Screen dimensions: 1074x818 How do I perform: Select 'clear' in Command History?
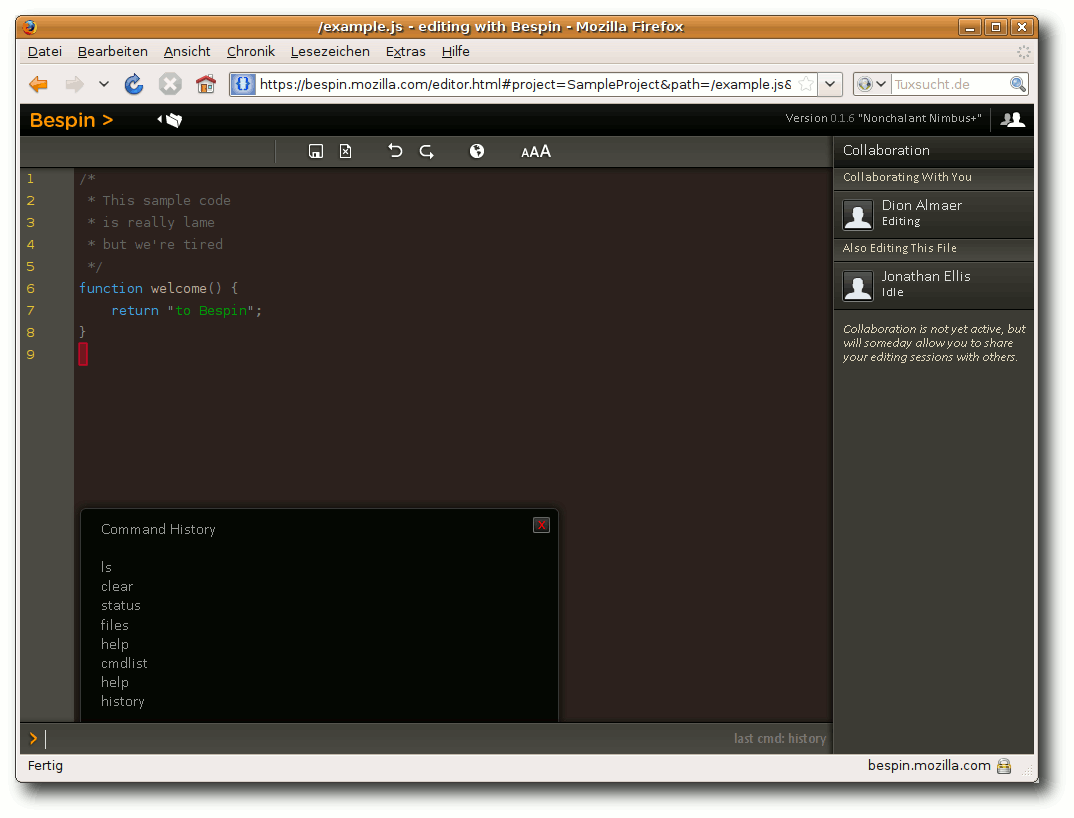pos(117,586)
